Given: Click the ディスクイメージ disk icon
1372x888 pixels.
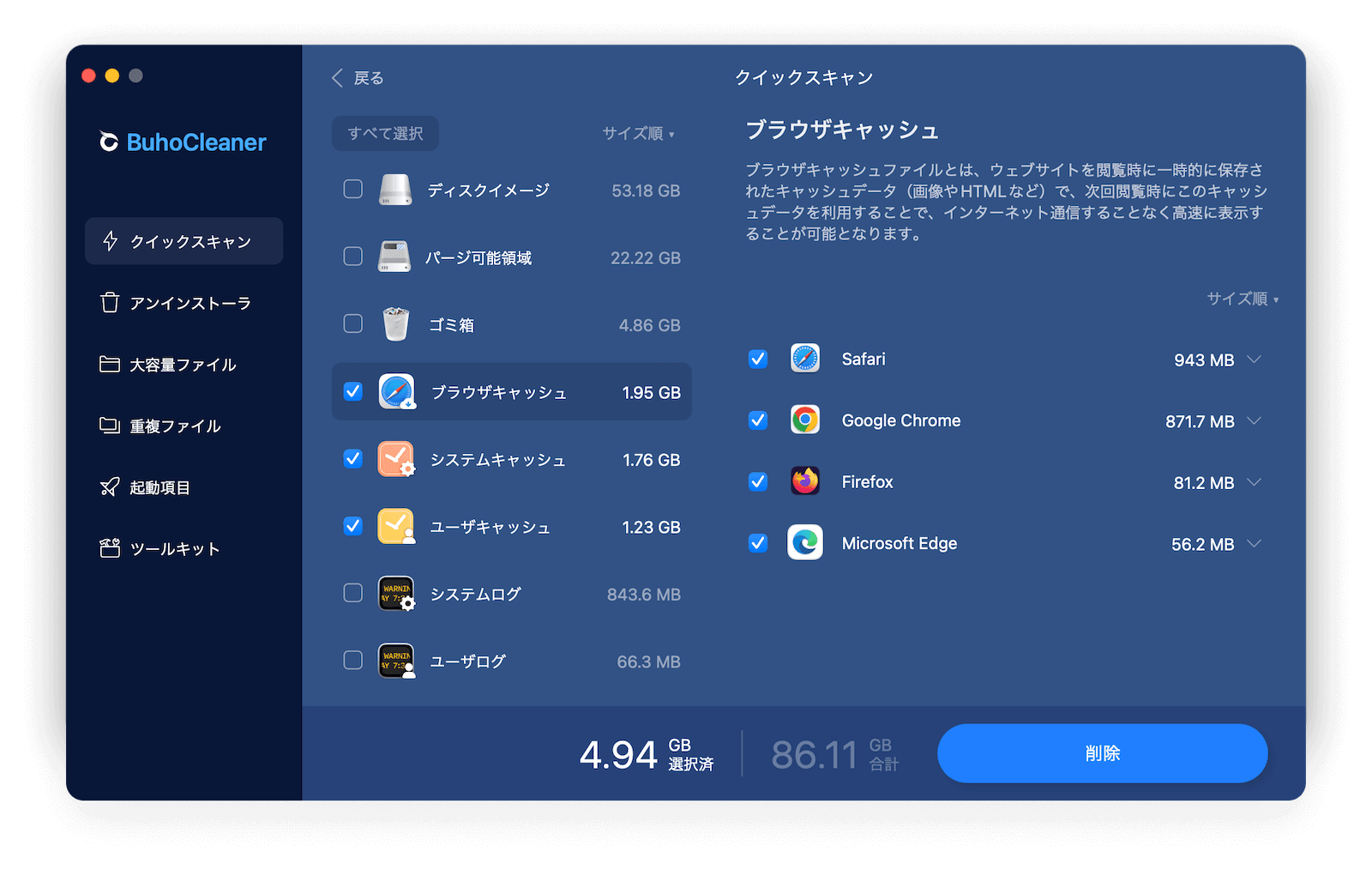Looking at the screenshot, I should pos(395,190).
